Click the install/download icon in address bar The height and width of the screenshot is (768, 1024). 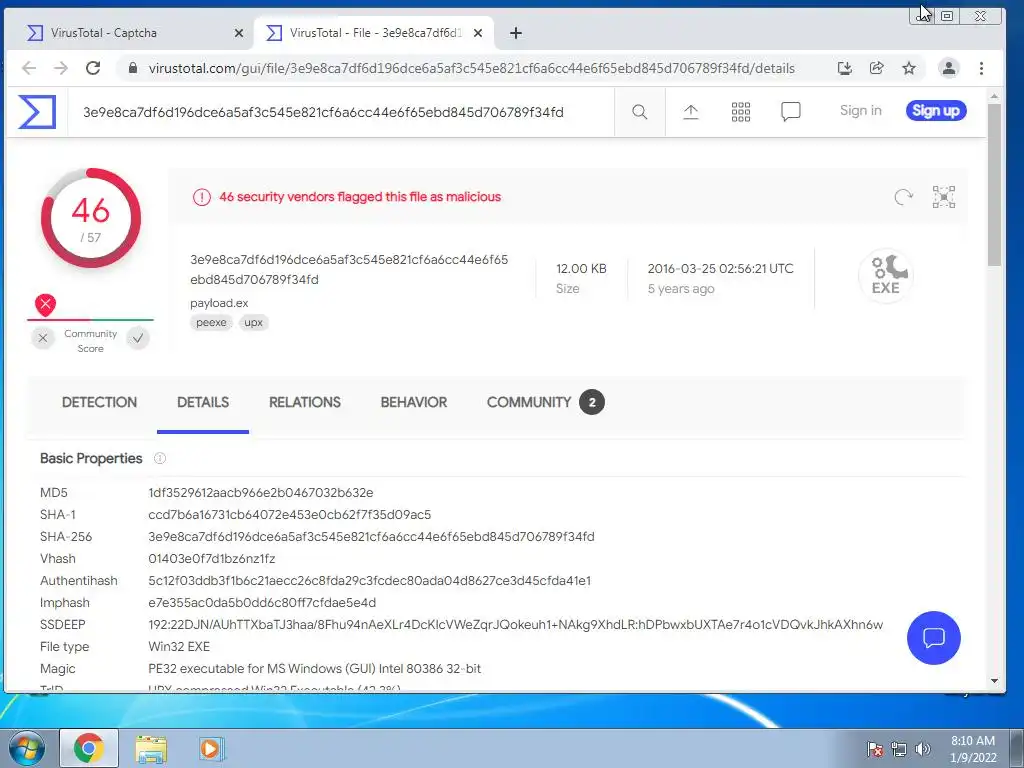click(x=844, y=68)
